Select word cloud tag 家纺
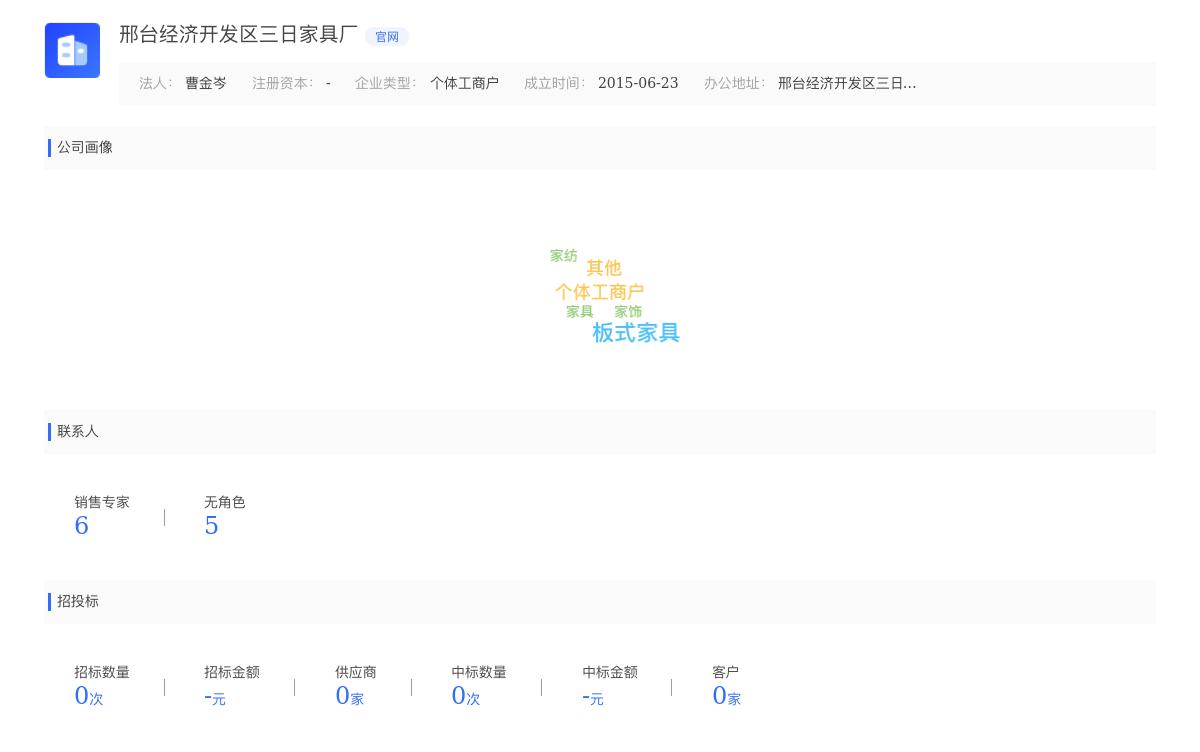The image size is (1200, 752). (564, 256)
